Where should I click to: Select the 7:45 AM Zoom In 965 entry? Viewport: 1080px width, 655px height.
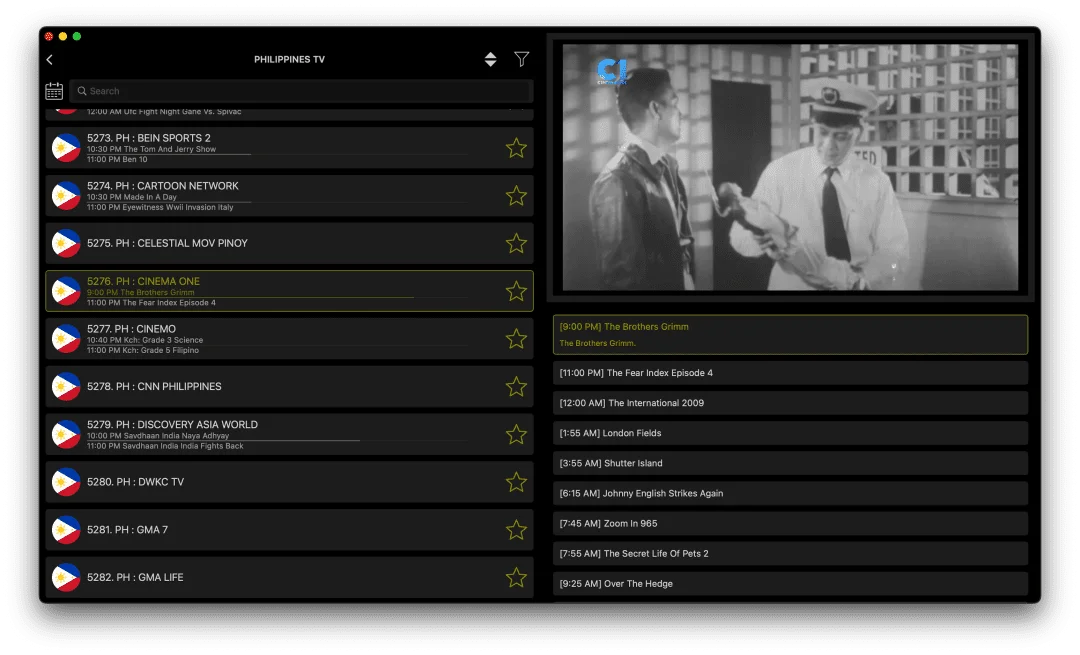click(790, 523)
